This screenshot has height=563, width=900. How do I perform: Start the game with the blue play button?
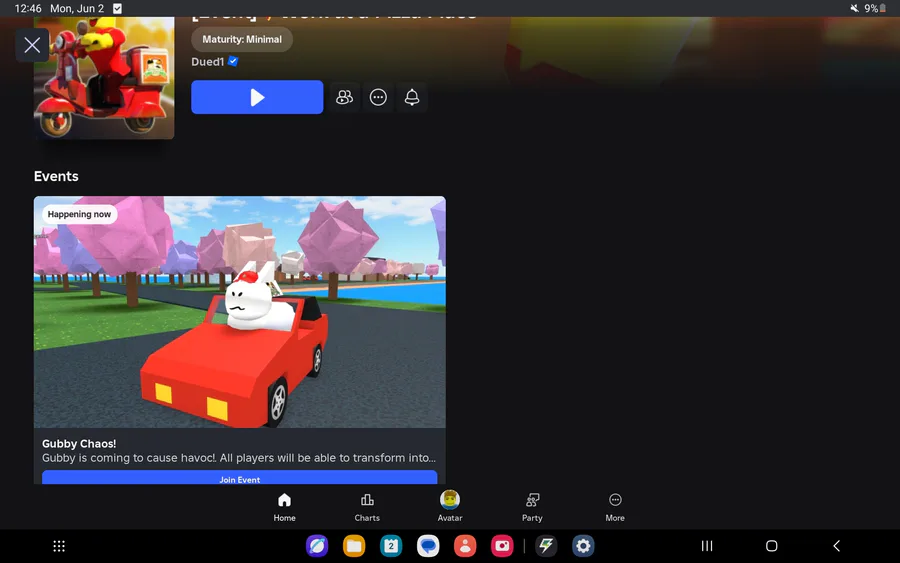(x=257, y=97)
